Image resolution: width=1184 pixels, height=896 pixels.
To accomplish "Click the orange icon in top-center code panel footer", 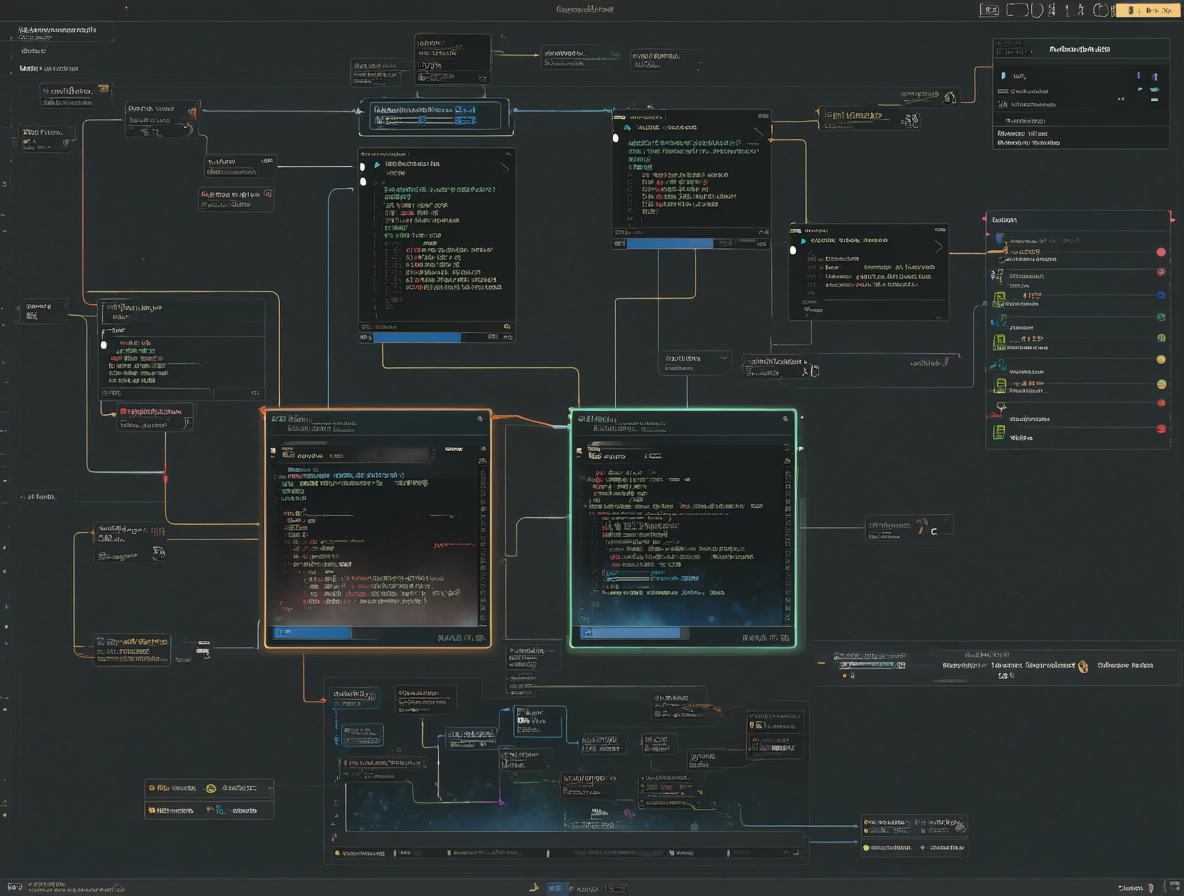I will (x=507, y=327).
